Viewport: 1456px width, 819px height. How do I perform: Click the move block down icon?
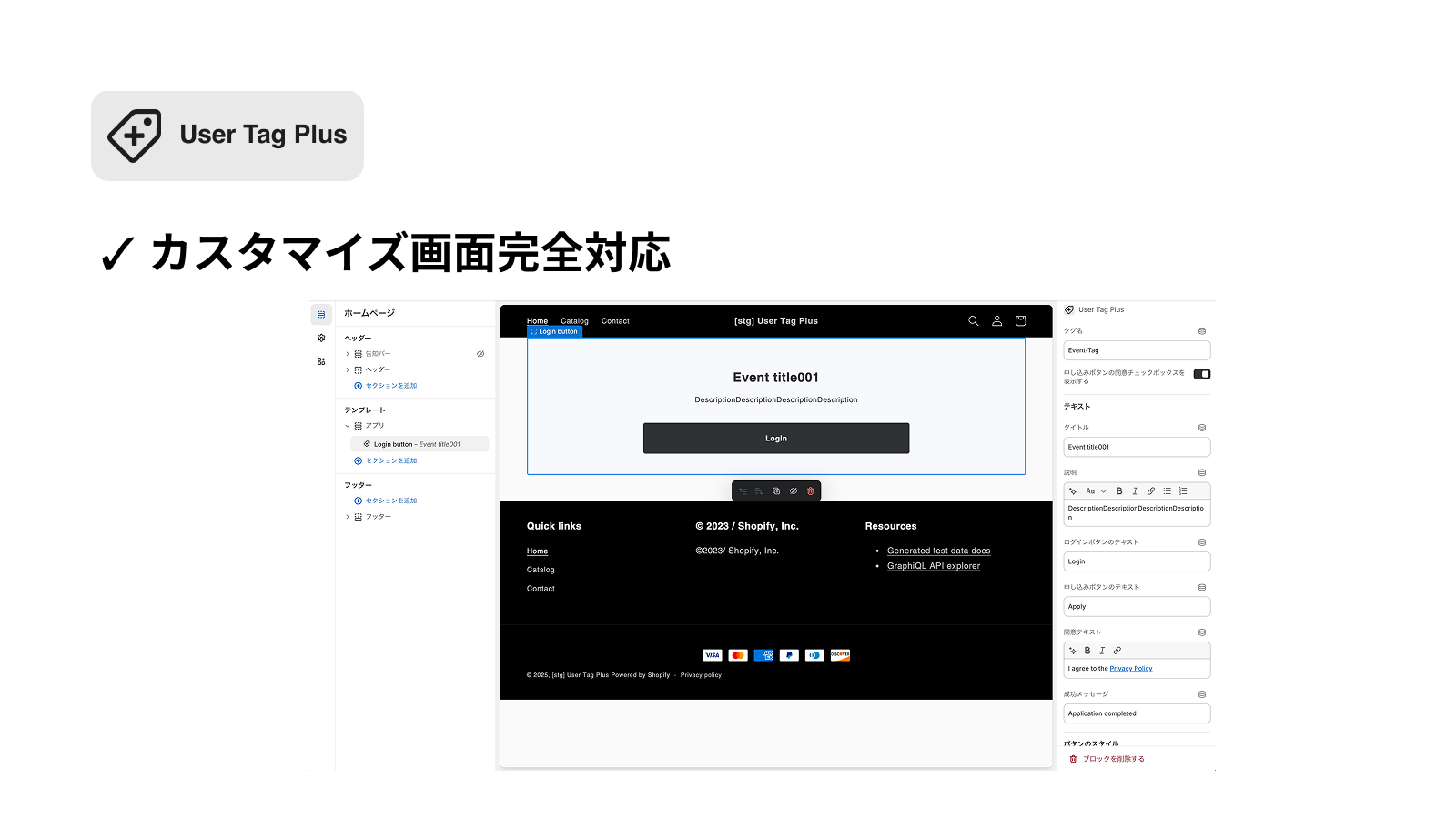pyautogui.click(x=759, y=491)
